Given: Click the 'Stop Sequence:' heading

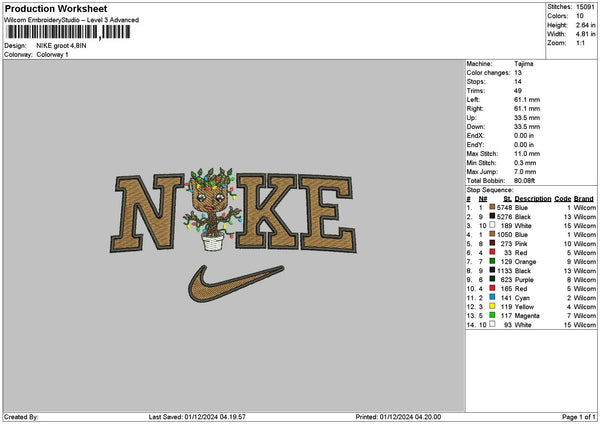Looking at the screenshot, I should [x=489, y=190].
